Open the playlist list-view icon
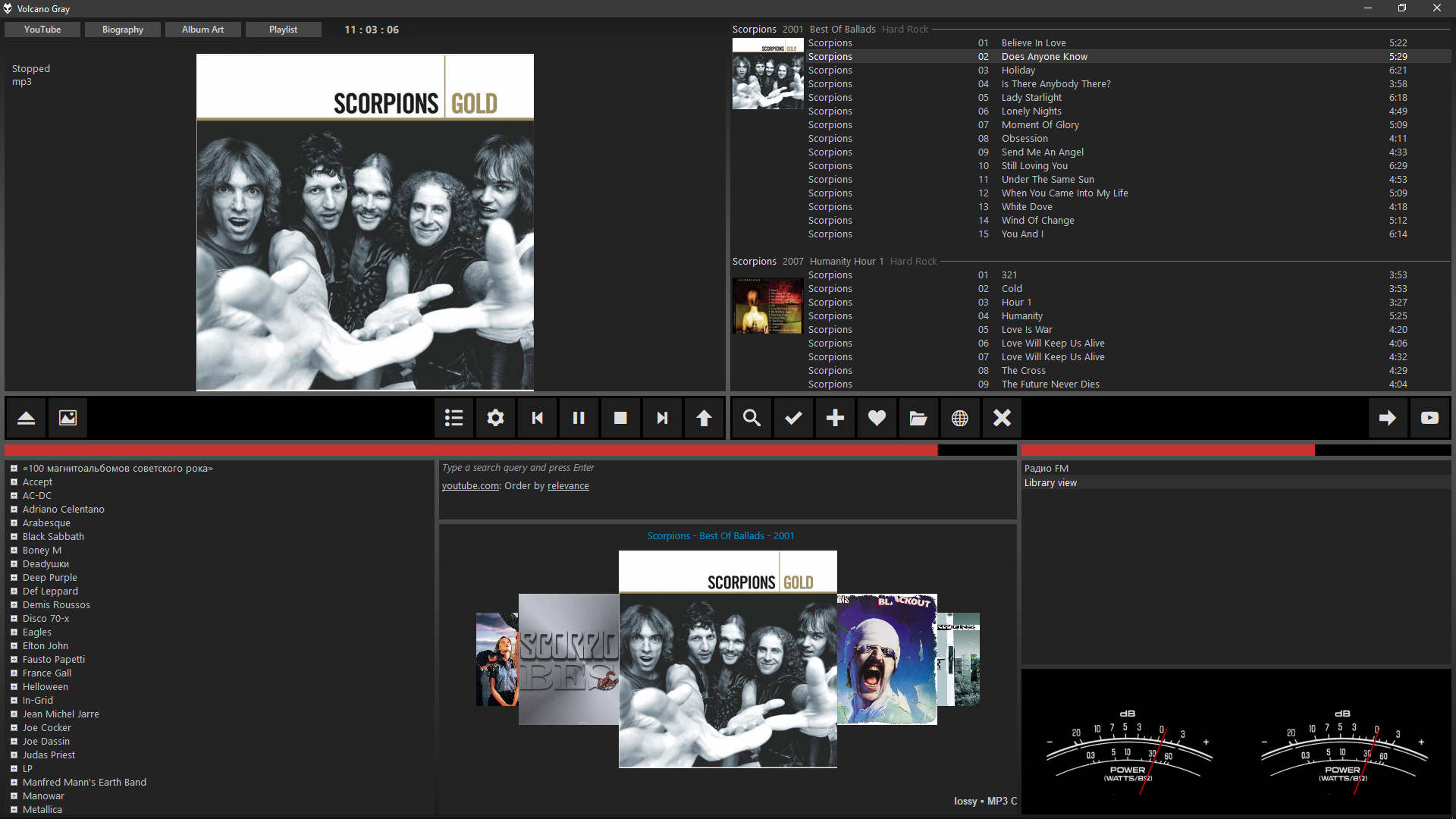This screenshot has height=819, width=1456. [x=453, y=418]
